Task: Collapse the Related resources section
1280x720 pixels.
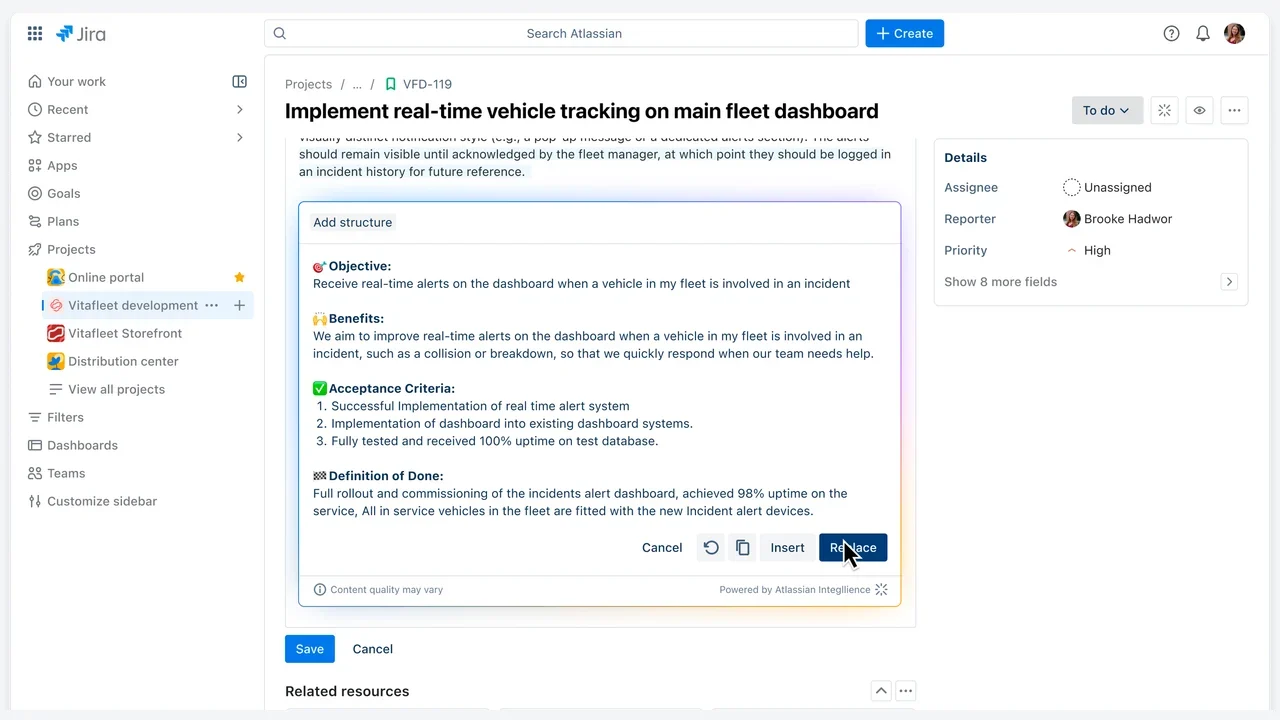Action: tap(881, 691)
